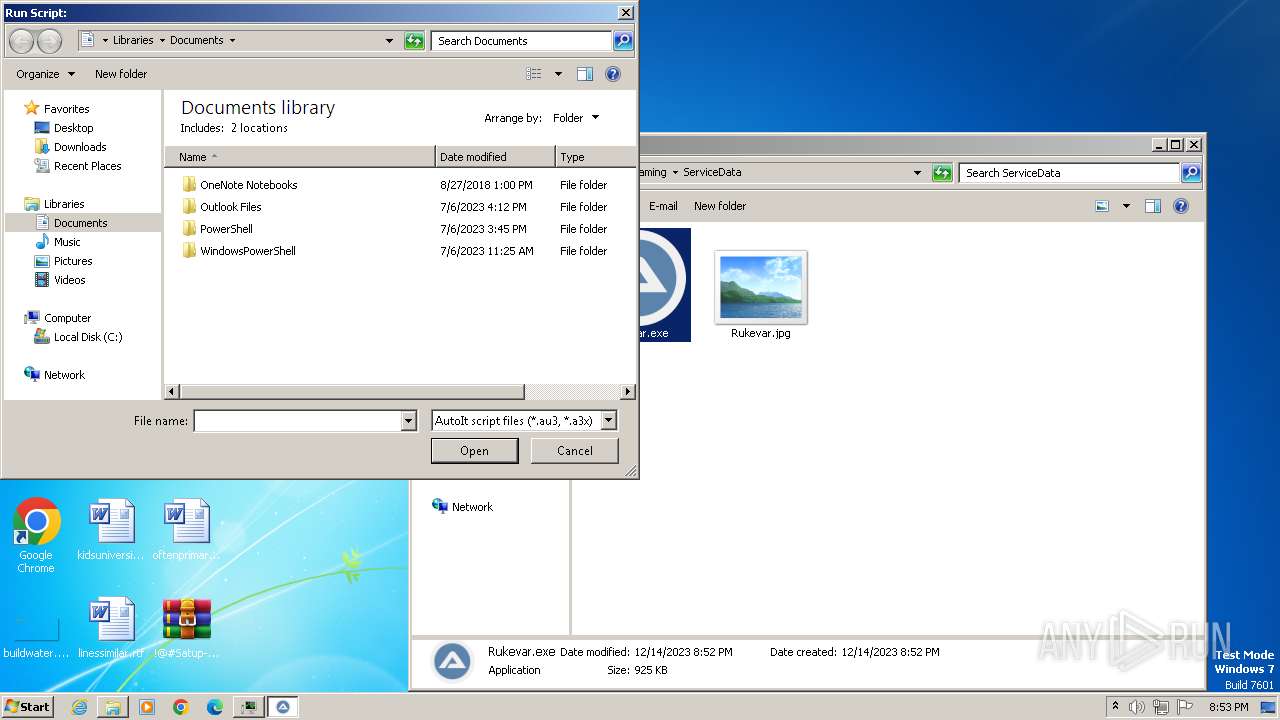1280x720 pixels.
Task: Click the Search ServiceData field
Action: click(x=1068, y=173)
